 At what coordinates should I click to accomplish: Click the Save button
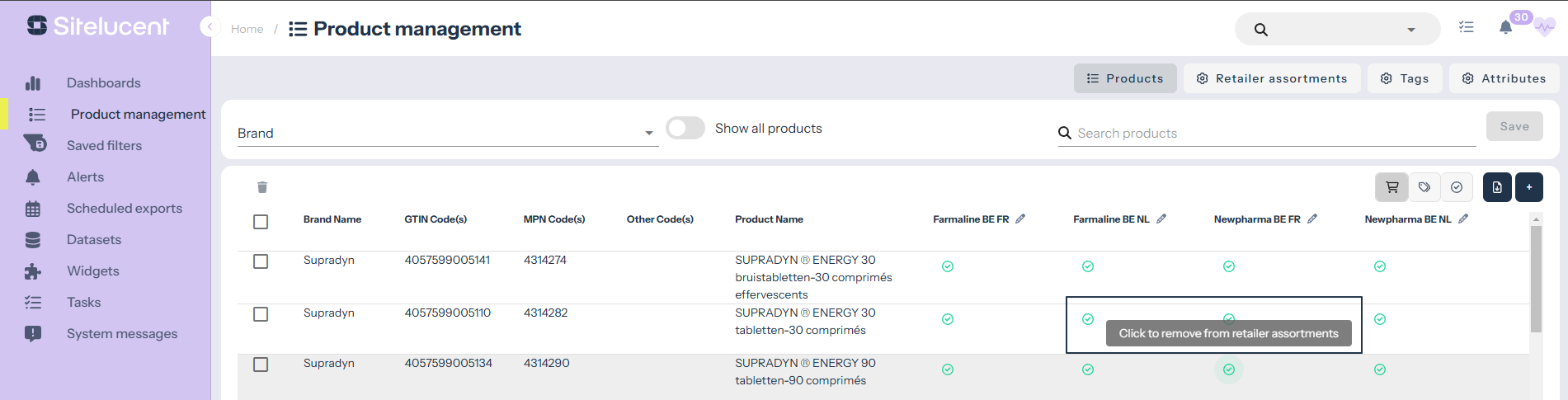point(1514,126)
